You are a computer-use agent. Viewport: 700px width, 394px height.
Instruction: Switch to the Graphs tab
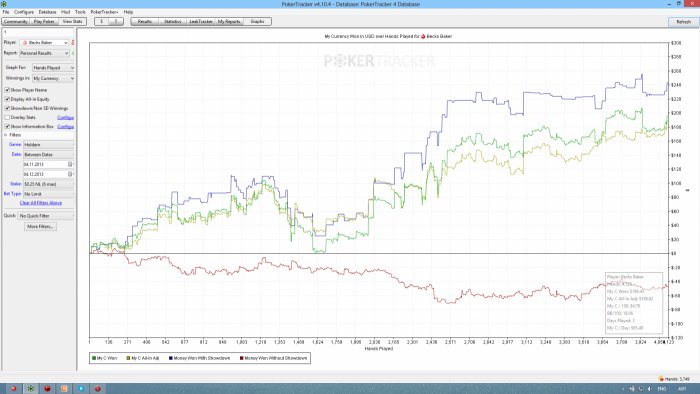point(257,21)
